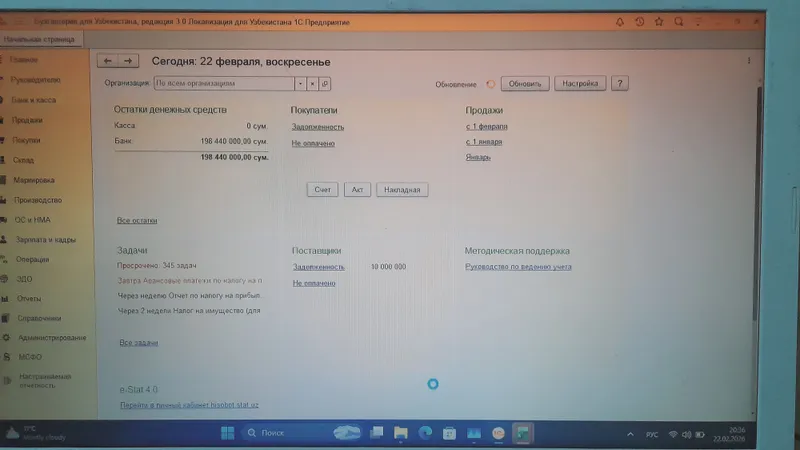Create a Накладная with the button
Screen dimensions: 800x450
[x=402, y=190]
